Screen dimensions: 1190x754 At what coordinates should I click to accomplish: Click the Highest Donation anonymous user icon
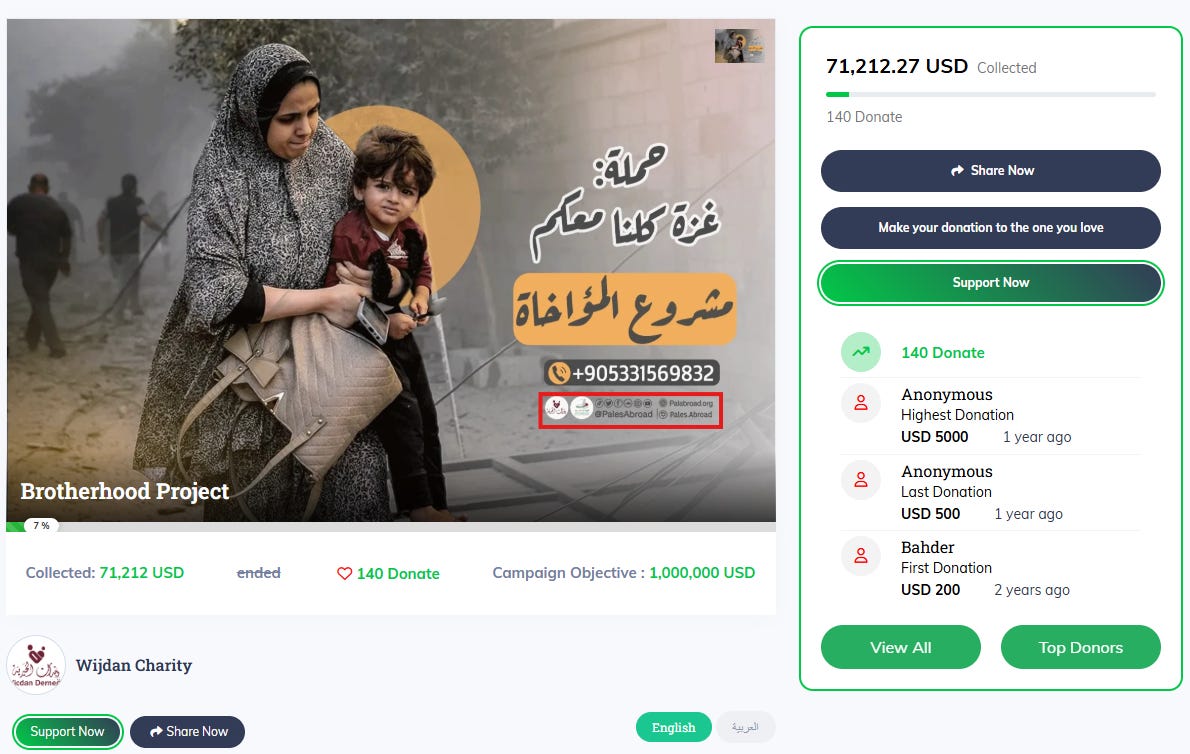pyautogui.click(x=861, y=403)
